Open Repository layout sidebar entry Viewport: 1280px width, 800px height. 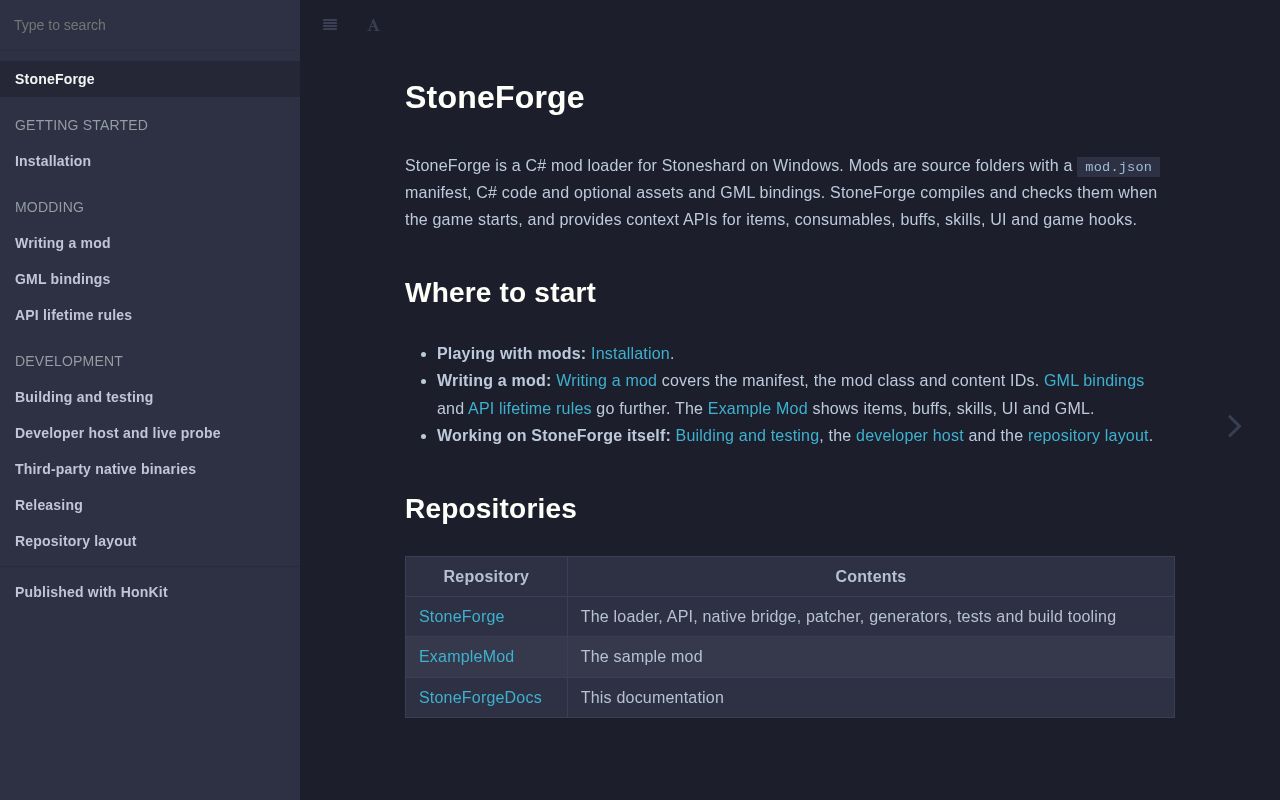(150, 541)
